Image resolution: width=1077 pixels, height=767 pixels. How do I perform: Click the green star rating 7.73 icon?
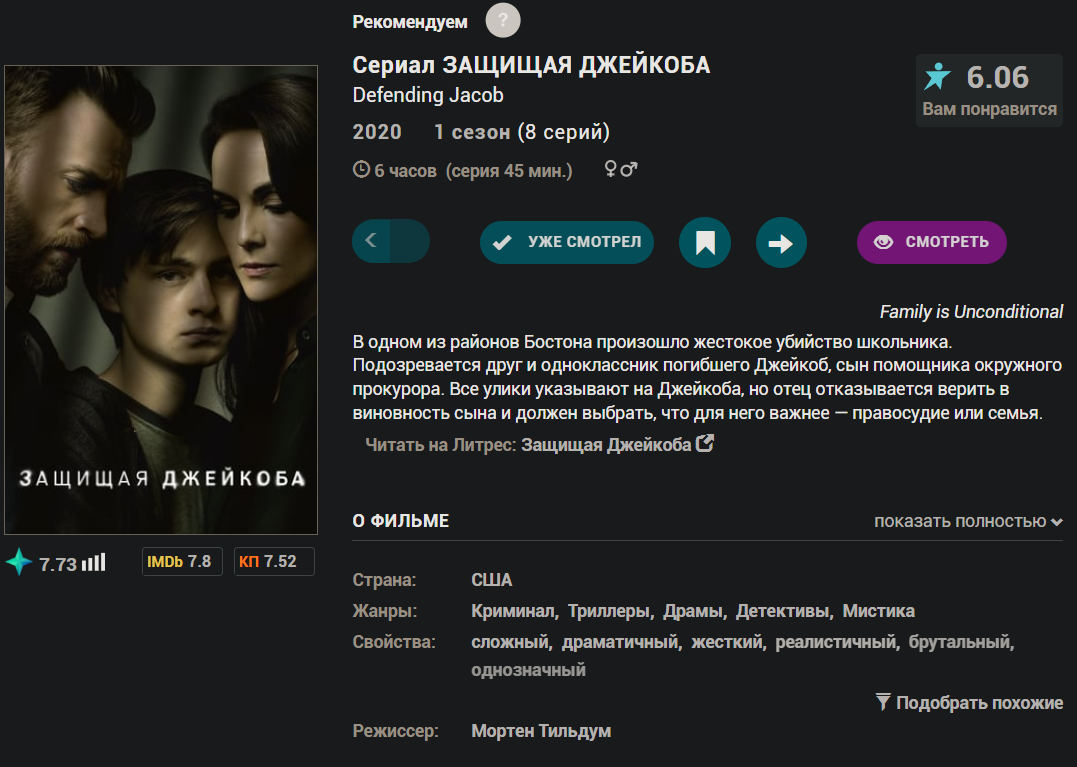tap(19, 562)
